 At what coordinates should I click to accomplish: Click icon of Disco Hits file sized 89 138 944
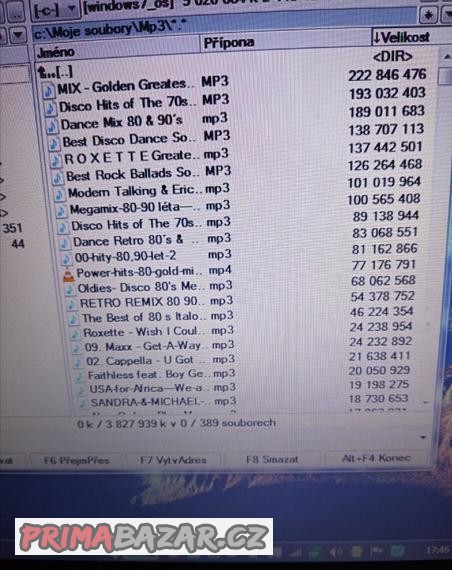tap(63, 227)
